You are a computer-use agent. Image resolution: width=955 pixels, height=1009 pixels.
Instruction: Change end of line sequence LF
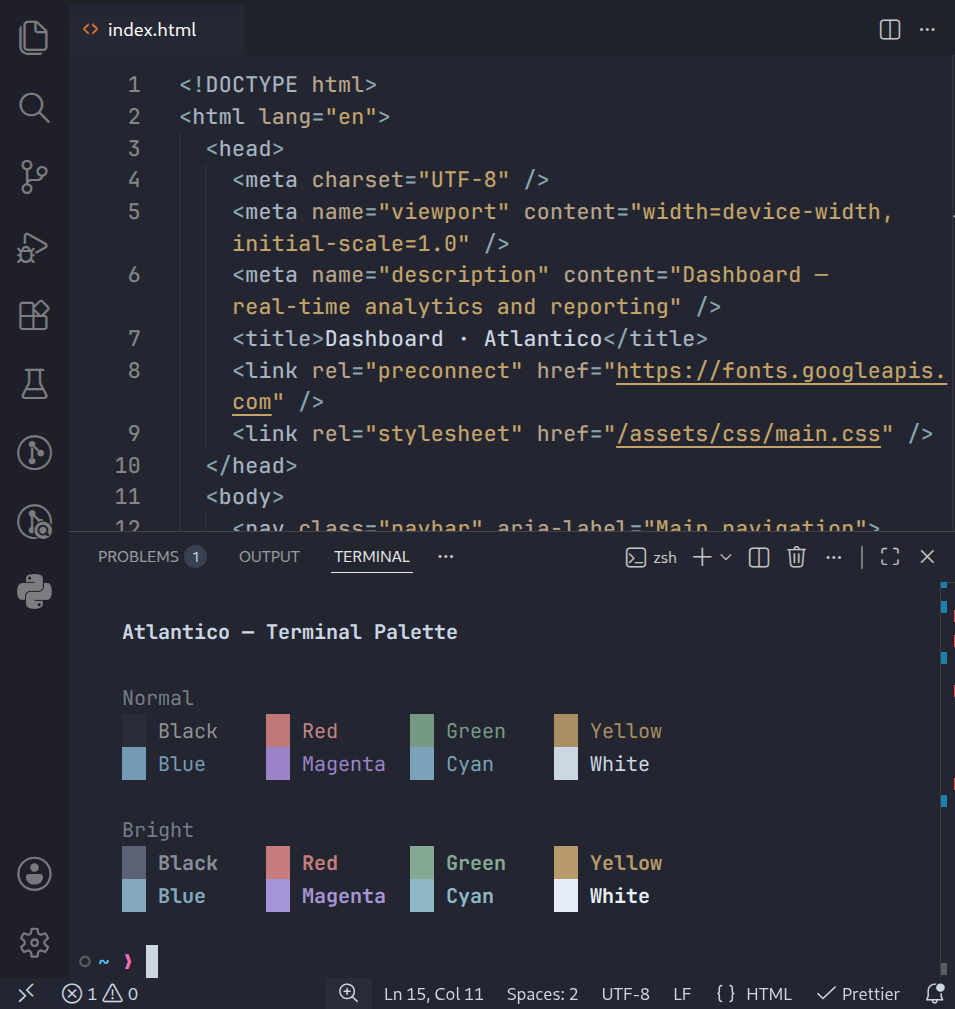click(x=683, y=994)
